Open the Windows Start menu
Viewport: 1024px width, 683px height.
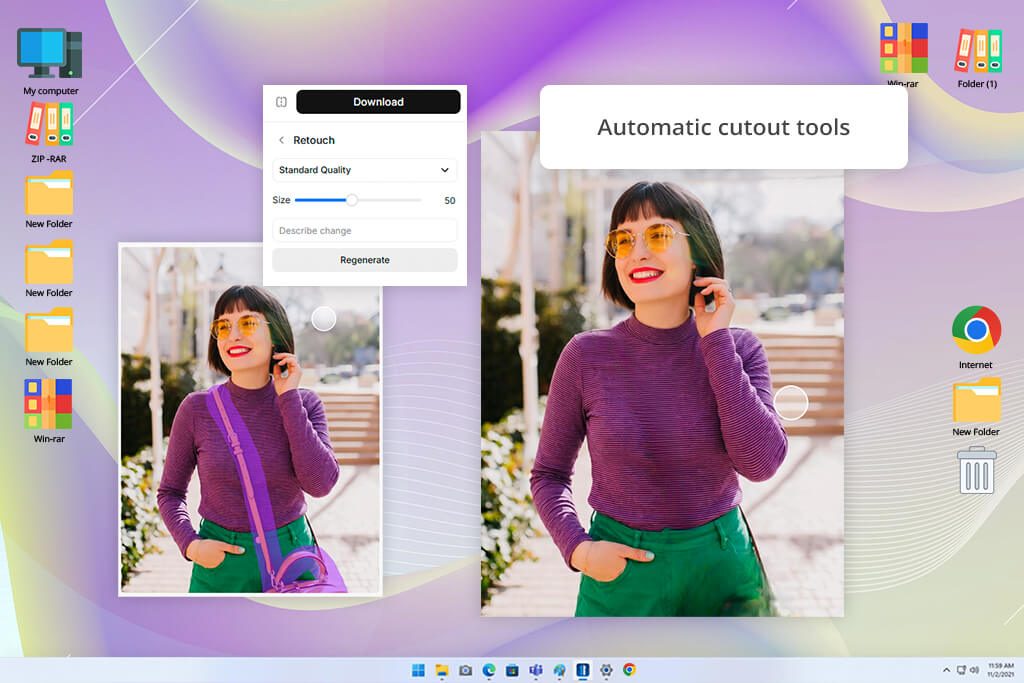point(419,670)
